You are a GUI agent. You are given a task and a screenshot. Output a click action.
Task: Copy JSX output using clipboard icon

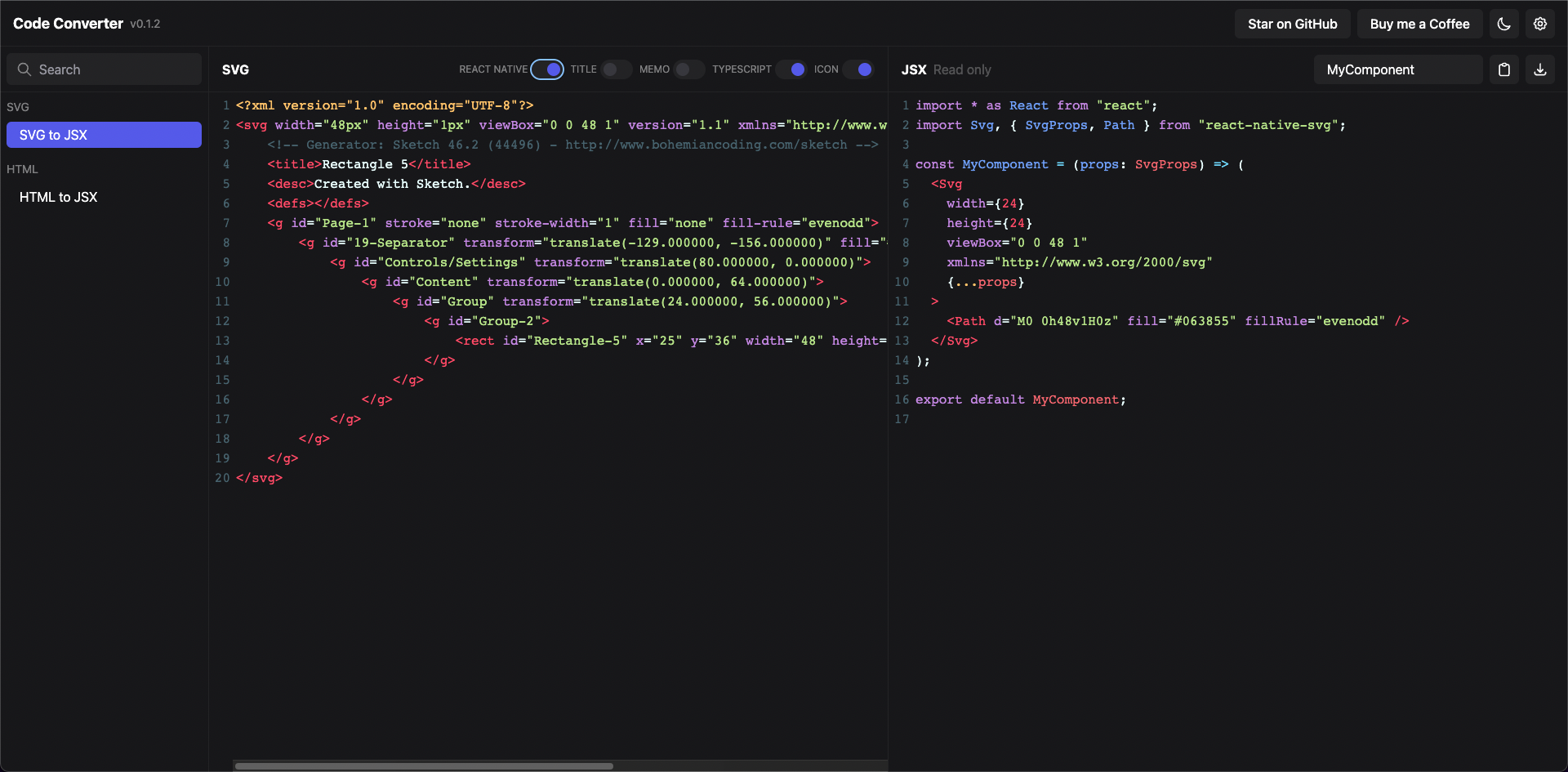(1505, 69)
